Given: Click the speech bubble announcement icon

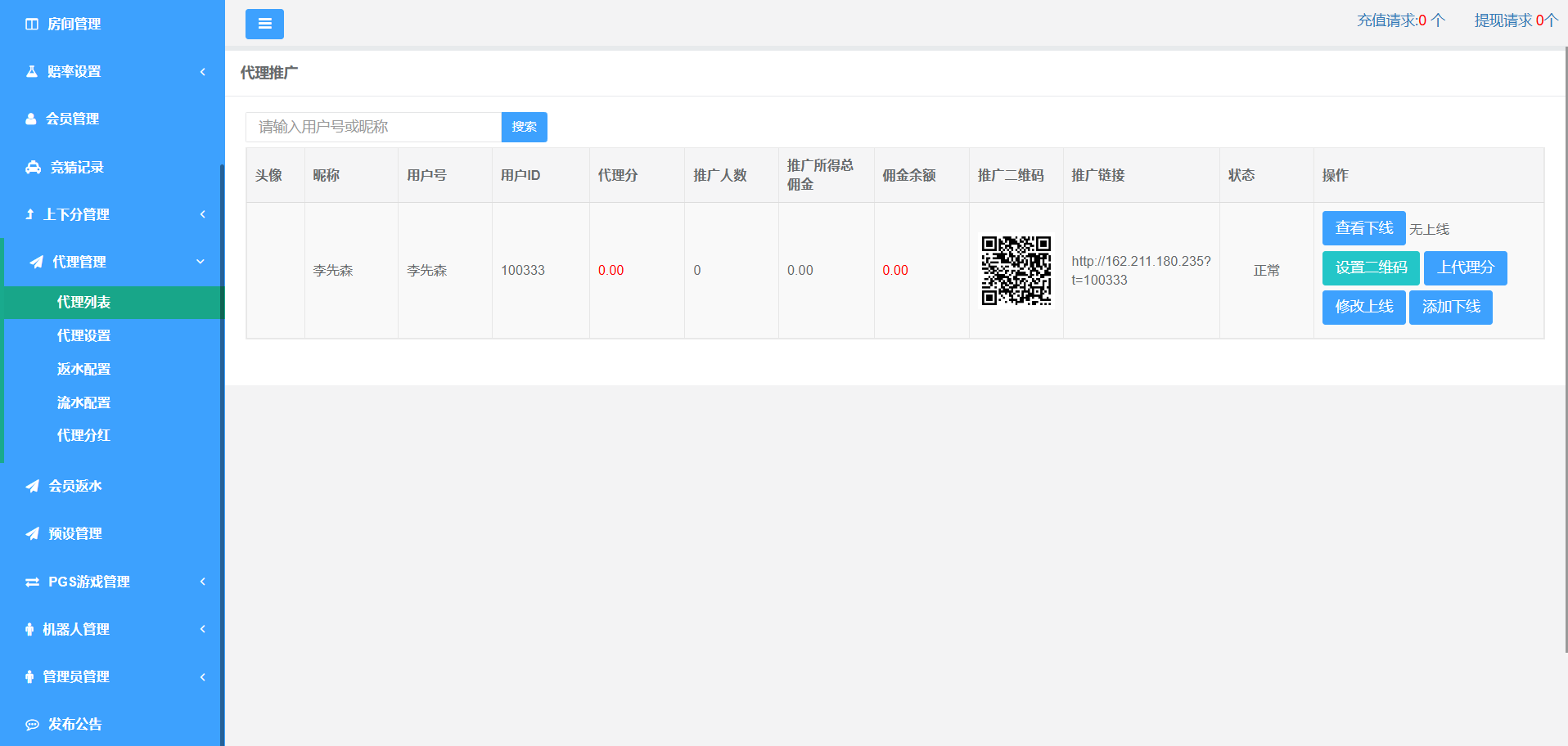Looking at the screenshot, I should (32, 725).
